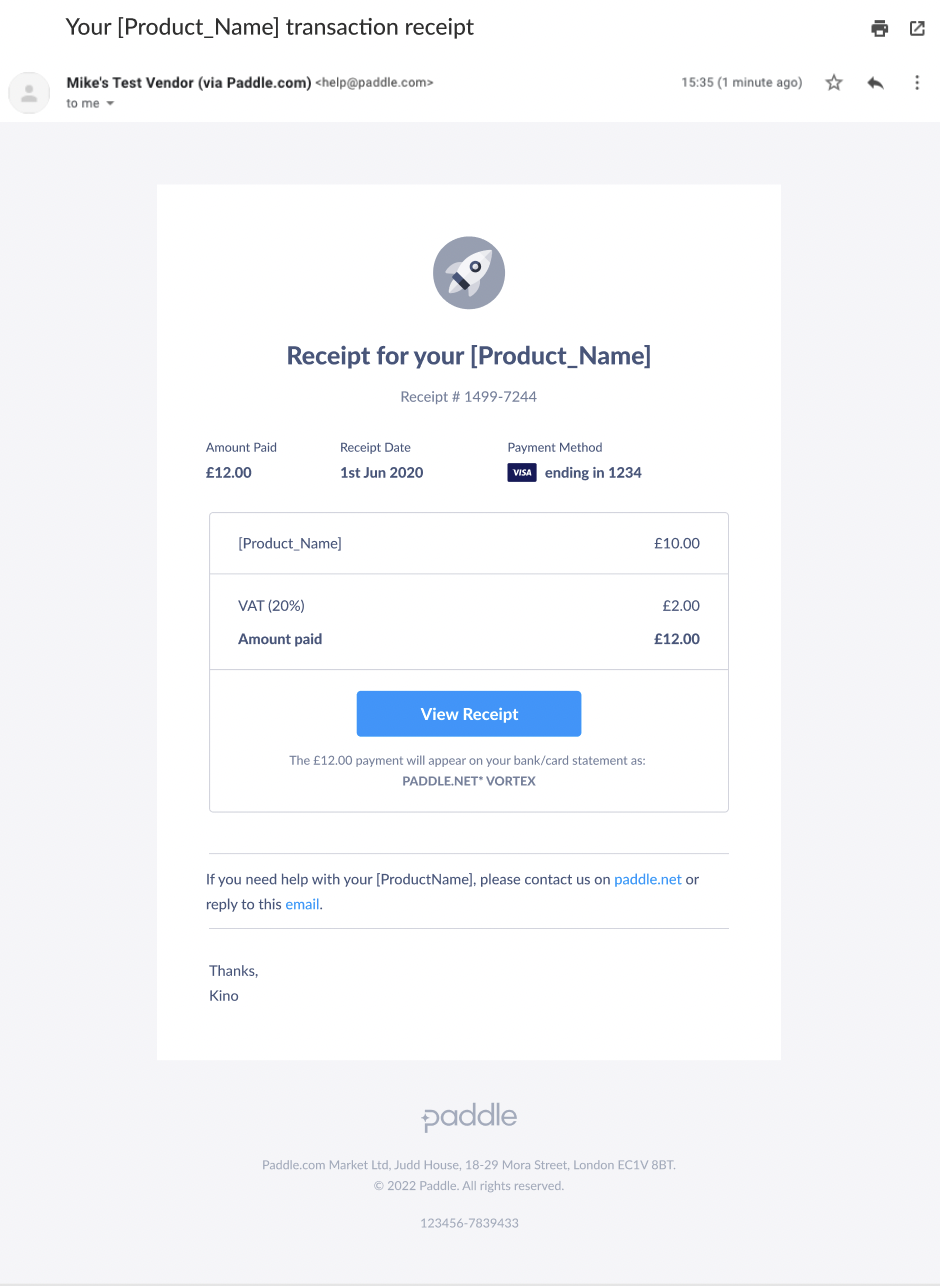This screenshot has width=940, height=1286.
Task: Click the PADDLE.NET* VORTEX statement text
Action: [x=469, y=781]
